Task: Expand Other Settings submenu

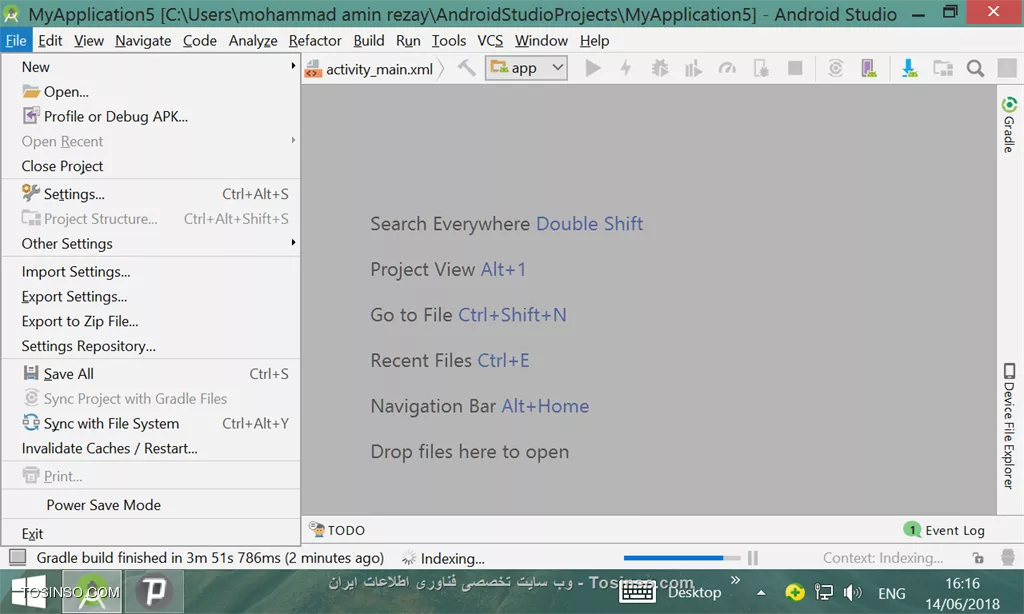Action: 151,244
